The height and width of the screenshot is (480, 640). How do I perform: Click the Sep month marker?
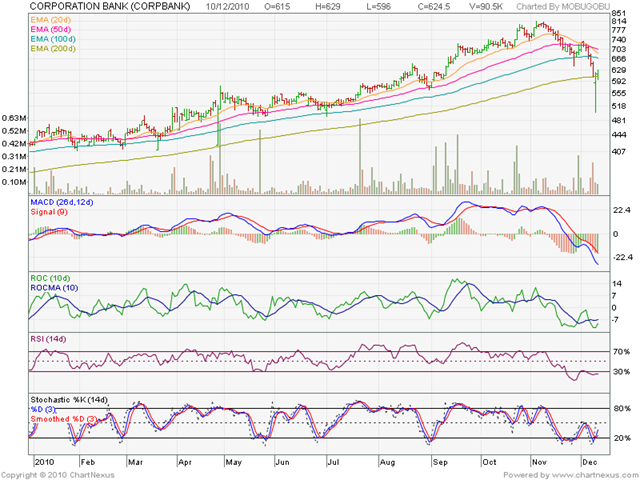pyautogui.click(x=440, y=462)
